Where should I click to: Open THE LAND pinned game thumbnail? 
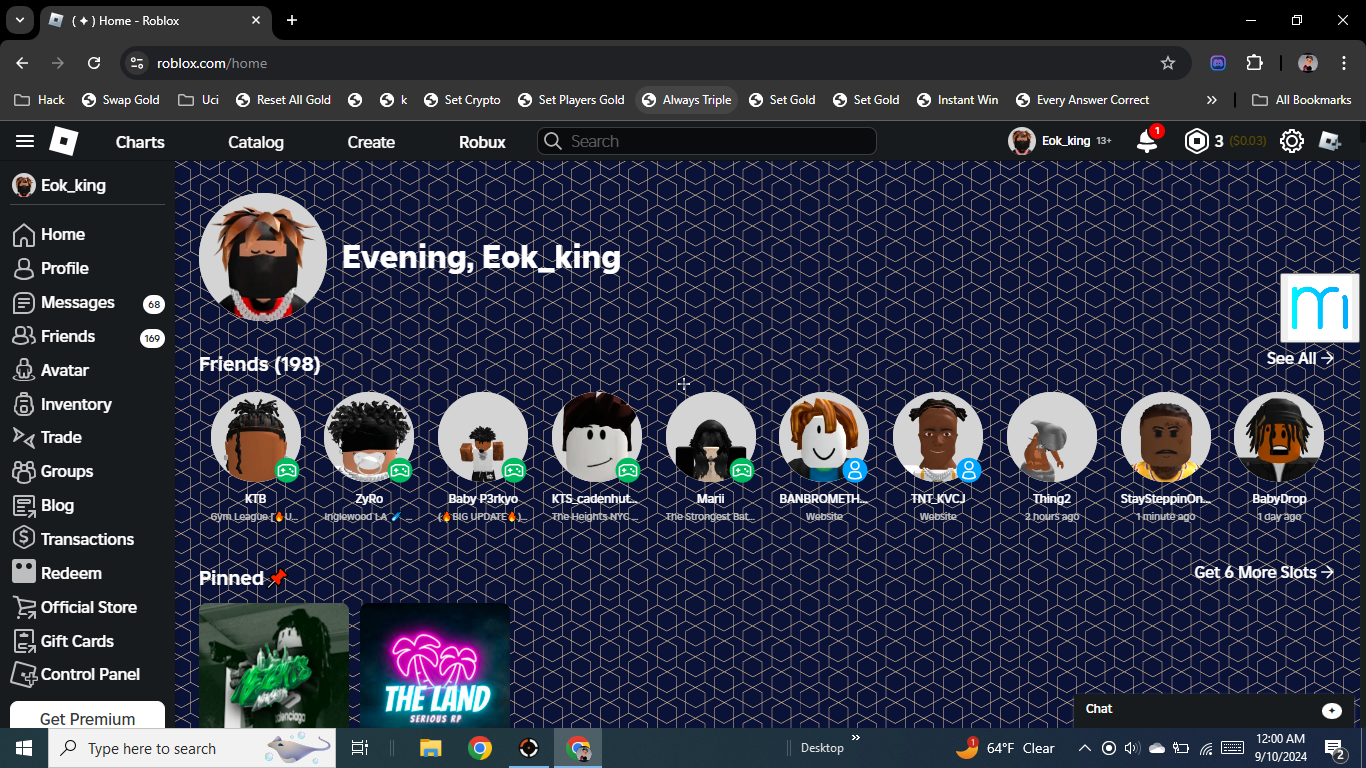tap(435, 665)
